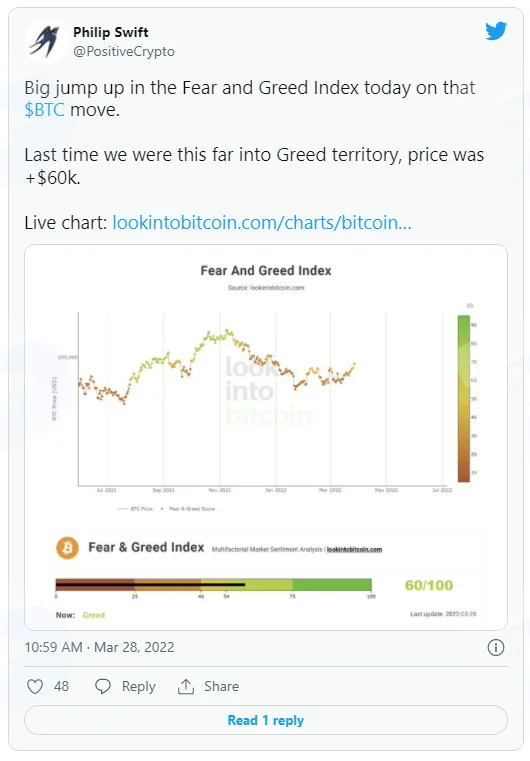Click the chart camera icon above color scale
Viewport: 530px width, 761px height.
[x=469, y=306]
